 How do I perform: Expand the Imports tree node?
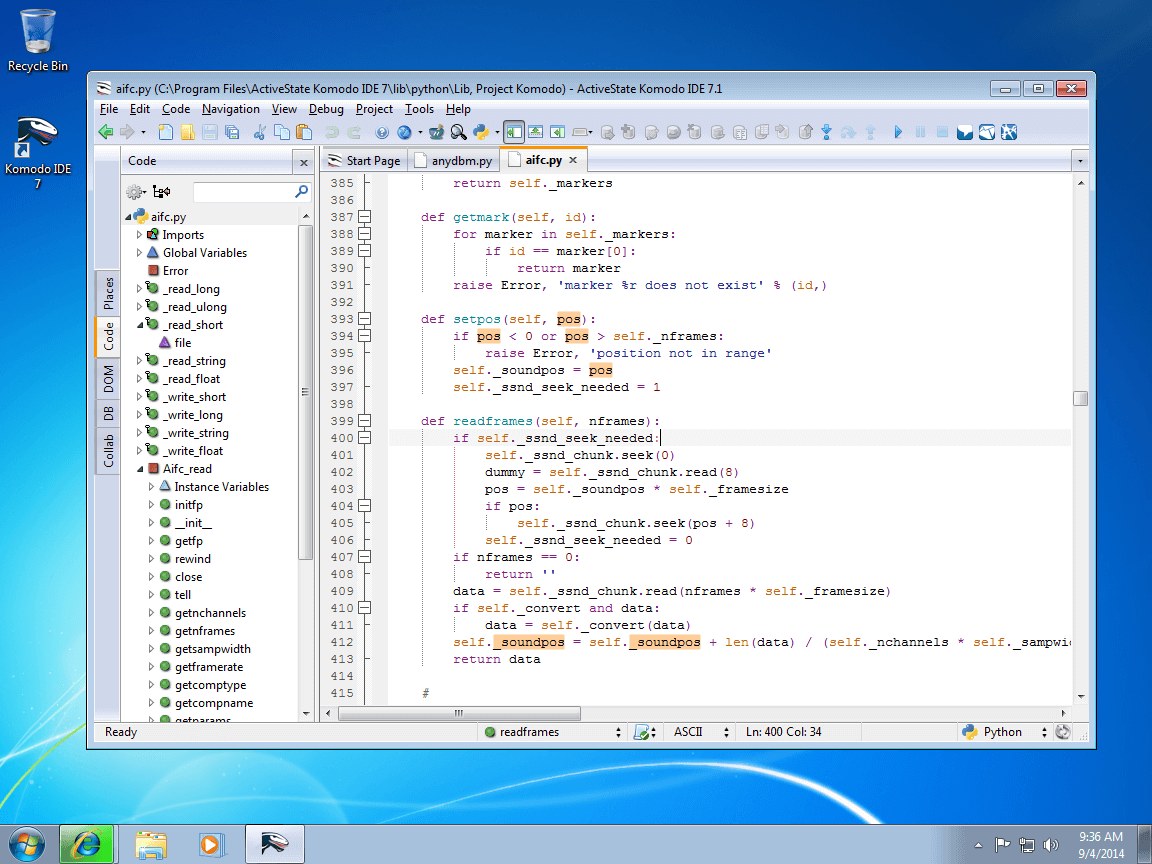139,235
